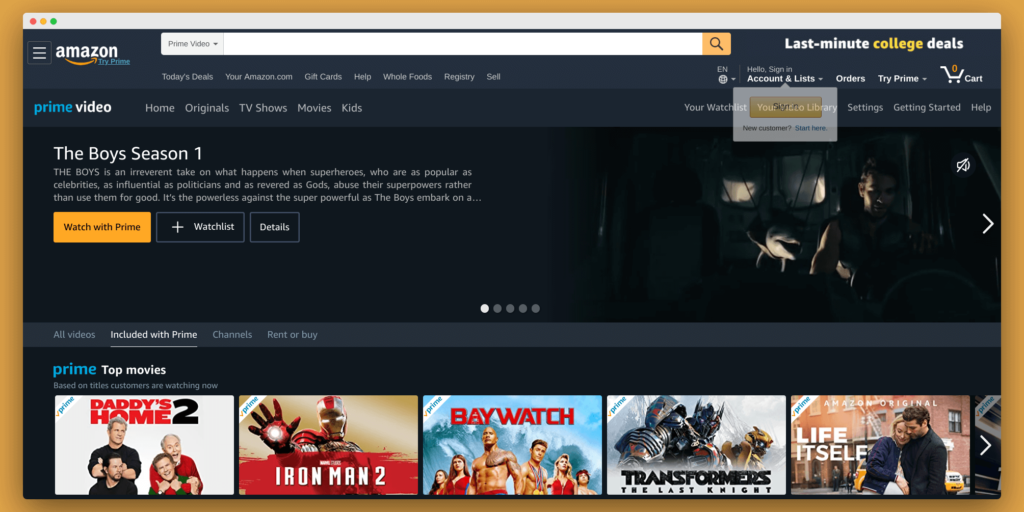Expand the Account & Lists dropdown

pos(784,78)
